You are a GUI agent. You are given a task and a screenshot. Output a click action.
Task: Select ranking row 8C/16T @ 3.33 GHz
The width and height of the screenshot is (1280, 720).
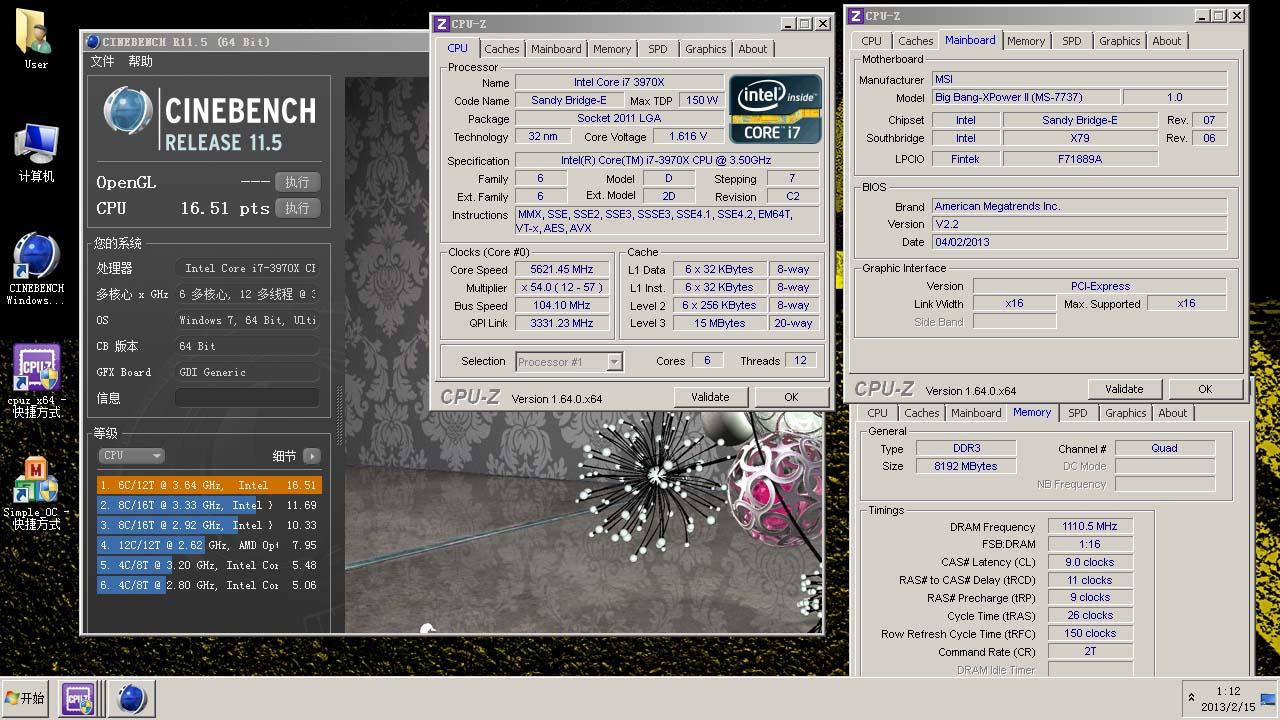(209, 505)
